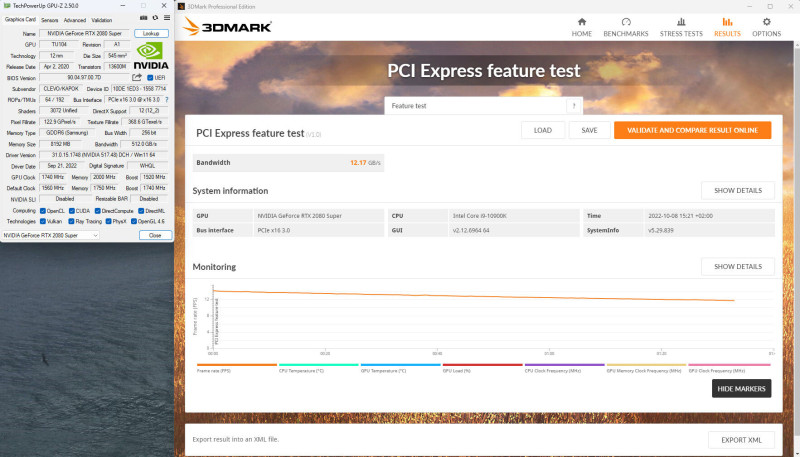This screenshot has width=800, height=457.
Task: Toggle the GPU Load (%) legend color
Action: (483, 365)
